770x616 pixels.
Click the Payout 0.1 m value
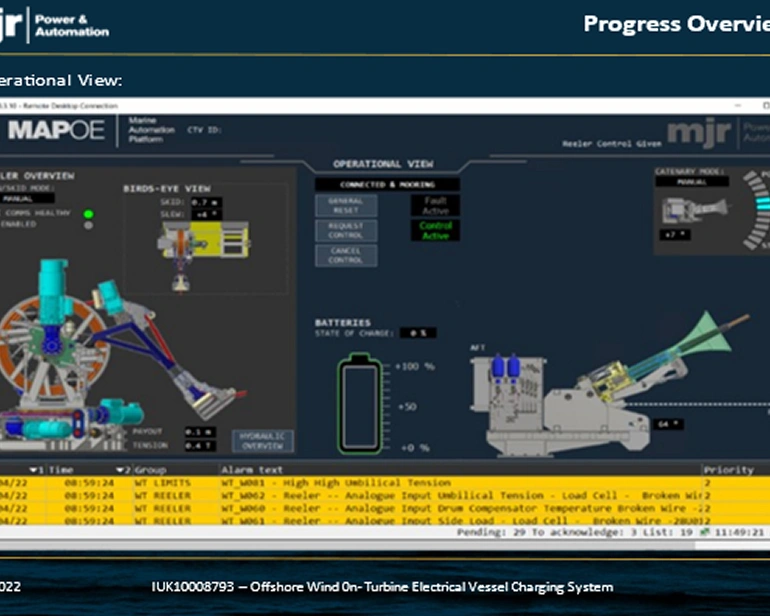[x=200, y=432]
